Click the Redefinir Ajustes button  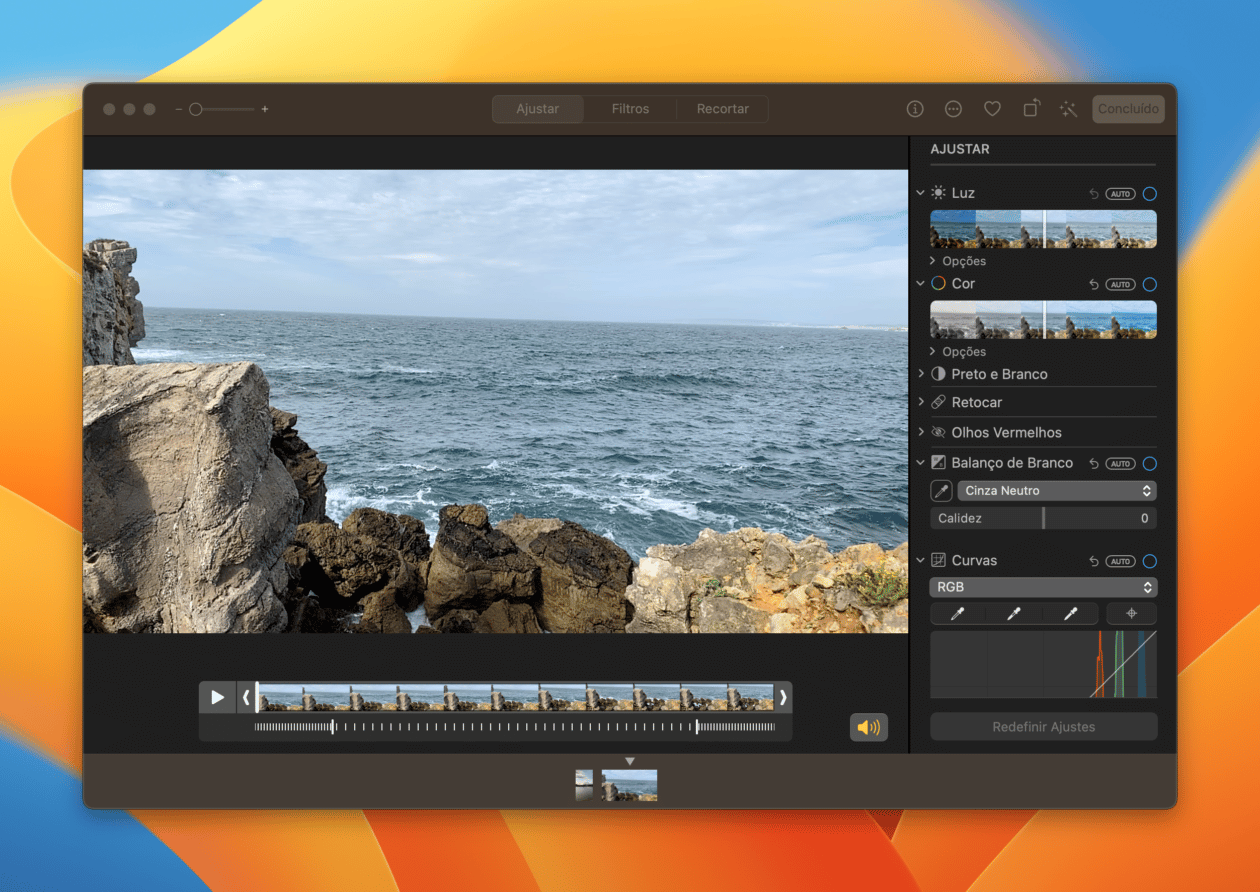click(x=1043, y=726)
